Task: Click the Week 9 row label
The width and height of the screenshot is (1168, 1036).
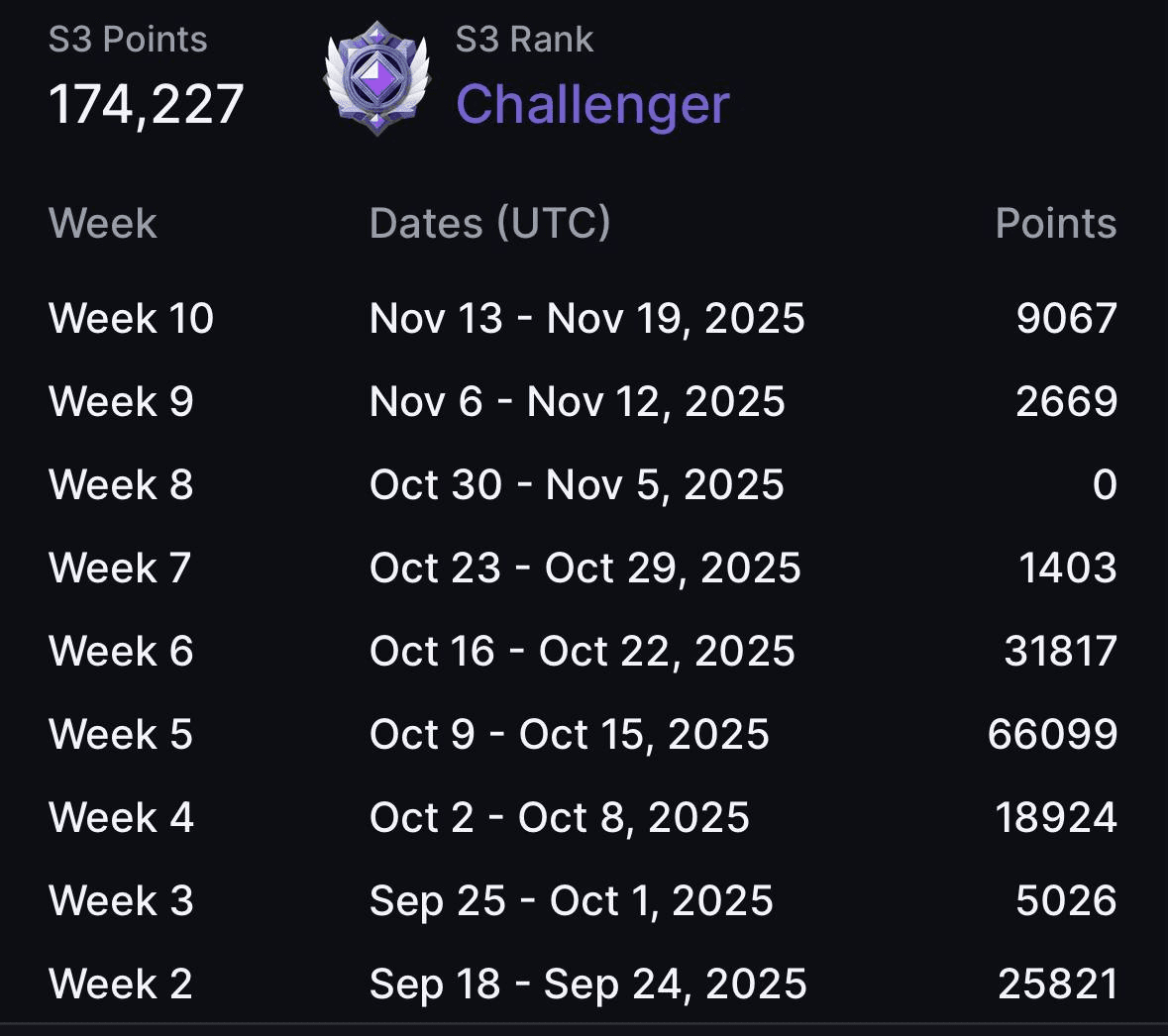Action: click(121, 402)
